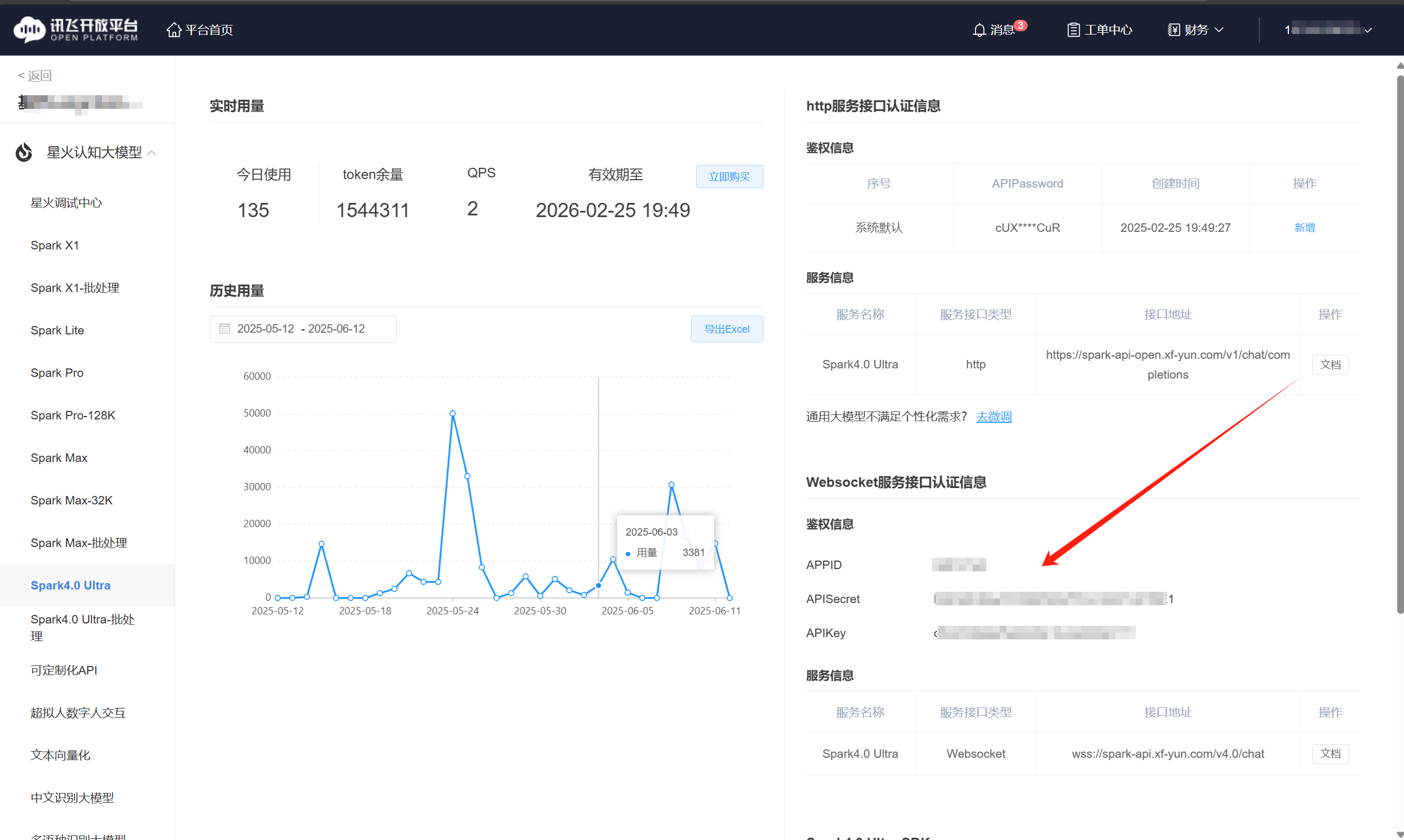Click the 星火认知大模型 flame icon

click(24, 152)
